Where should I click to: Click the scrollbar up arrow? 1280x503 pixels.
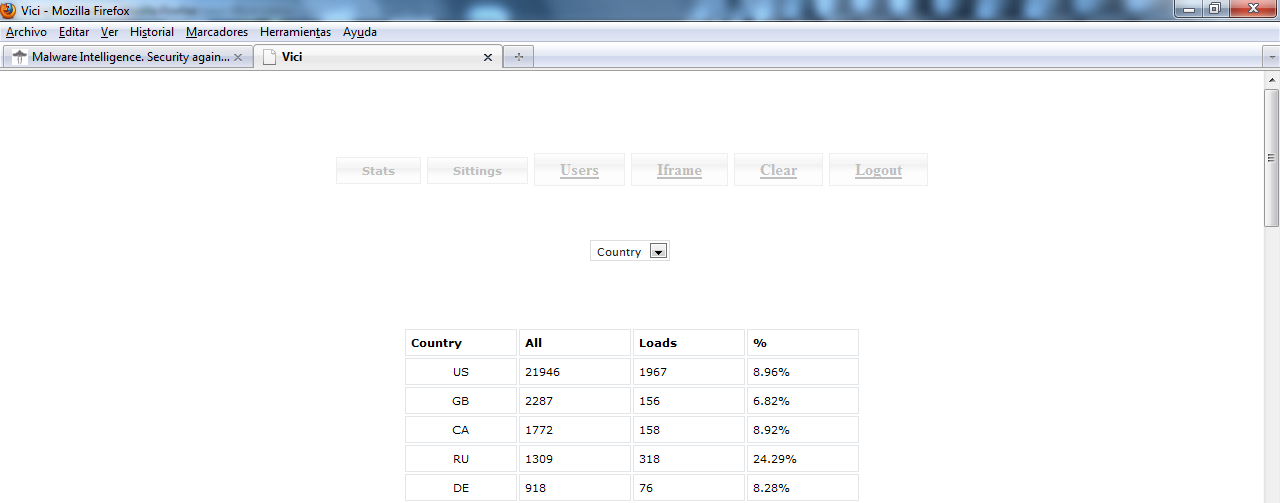point(1271,82)
